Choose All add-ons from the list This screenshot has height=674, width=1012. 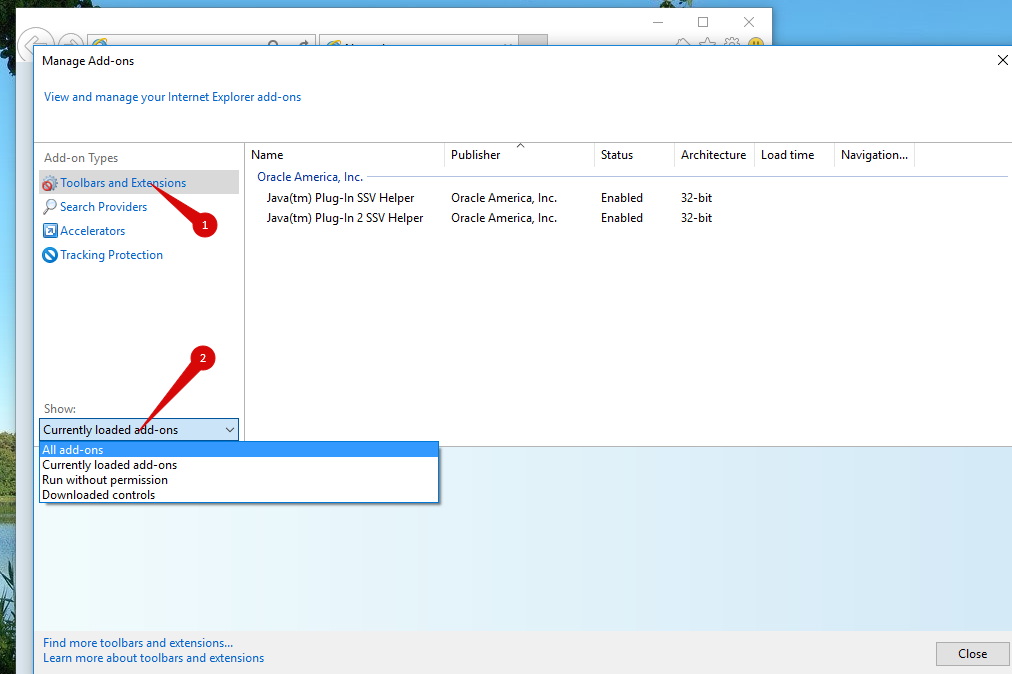(239, 449)
